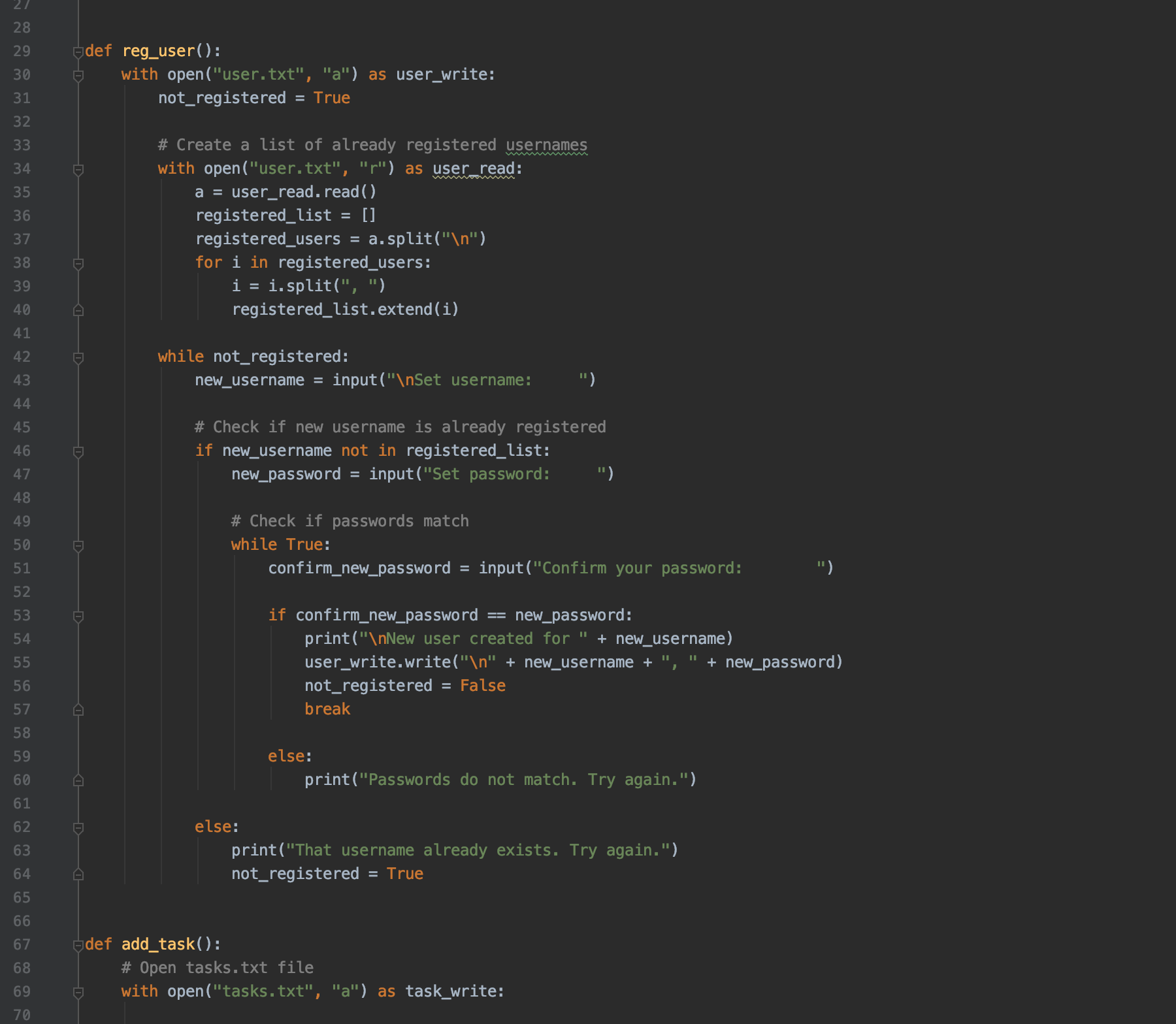Click confirm_new_password on line 51
The height and width of the screenshot is (1024, 1176).
[359, 568]
